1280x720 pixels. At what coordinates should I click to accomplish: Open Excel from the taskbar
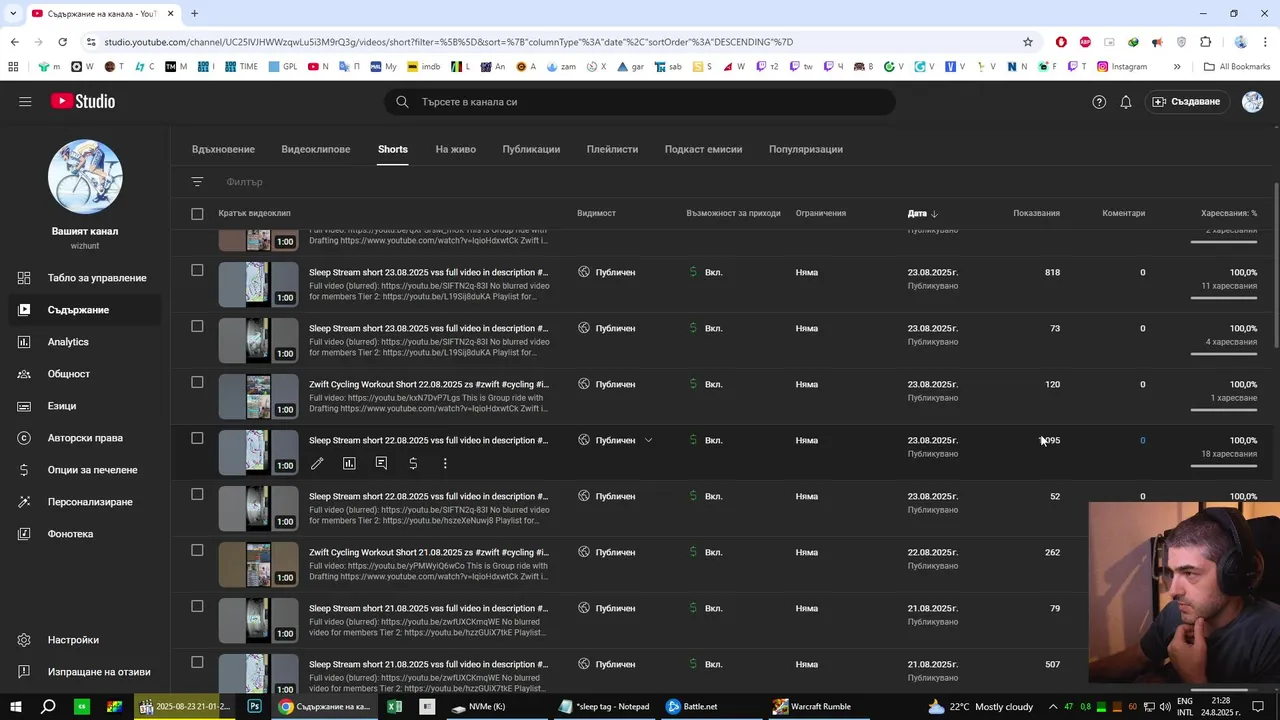394,707
